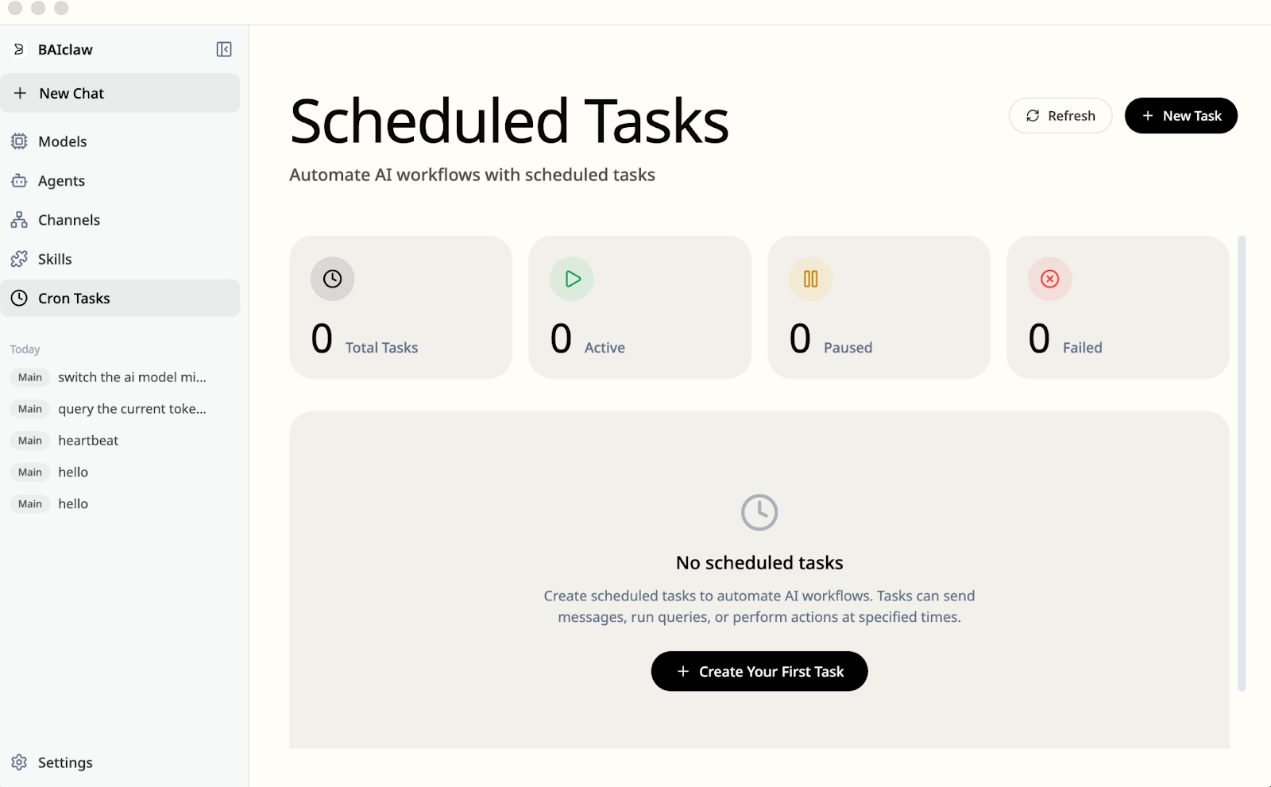The width and height of the screenshot is (1271, 787).
Task: Open the 'query the current token' chat
Action: pyautogui.click(x=131, y=409)
